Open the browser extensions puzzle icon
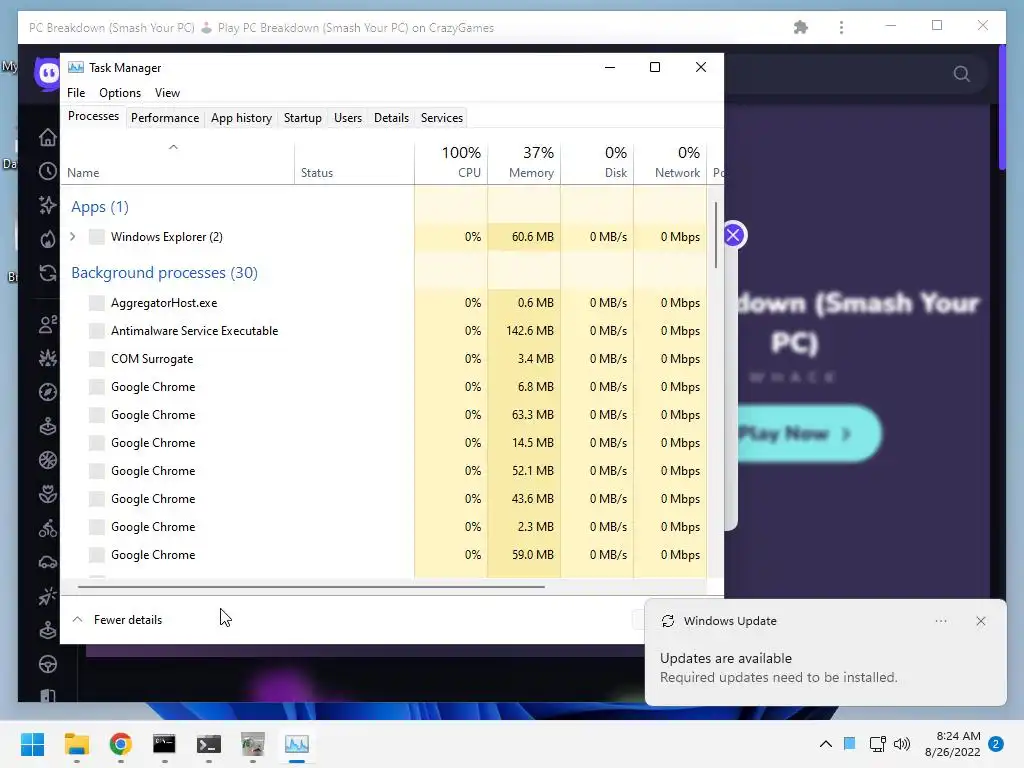The width and height of the screenshot is (1024, 768). (x=801, y=27)
